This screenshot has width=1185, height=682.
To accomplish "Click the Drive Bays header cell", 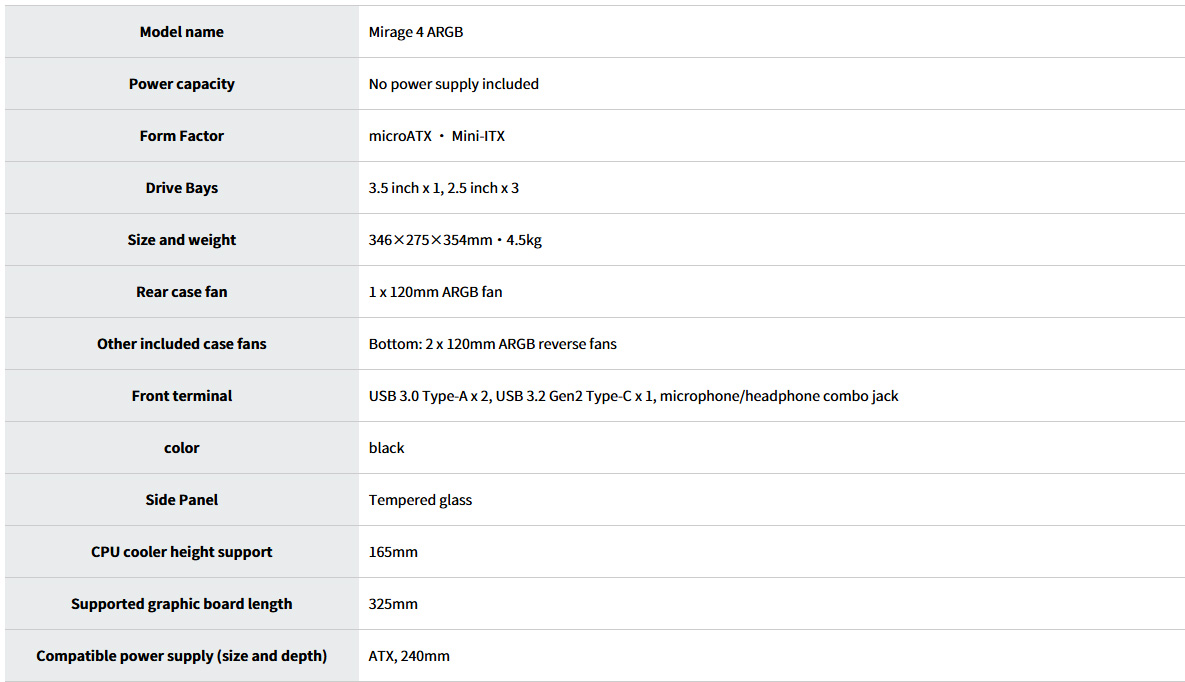I will (181, 188).
